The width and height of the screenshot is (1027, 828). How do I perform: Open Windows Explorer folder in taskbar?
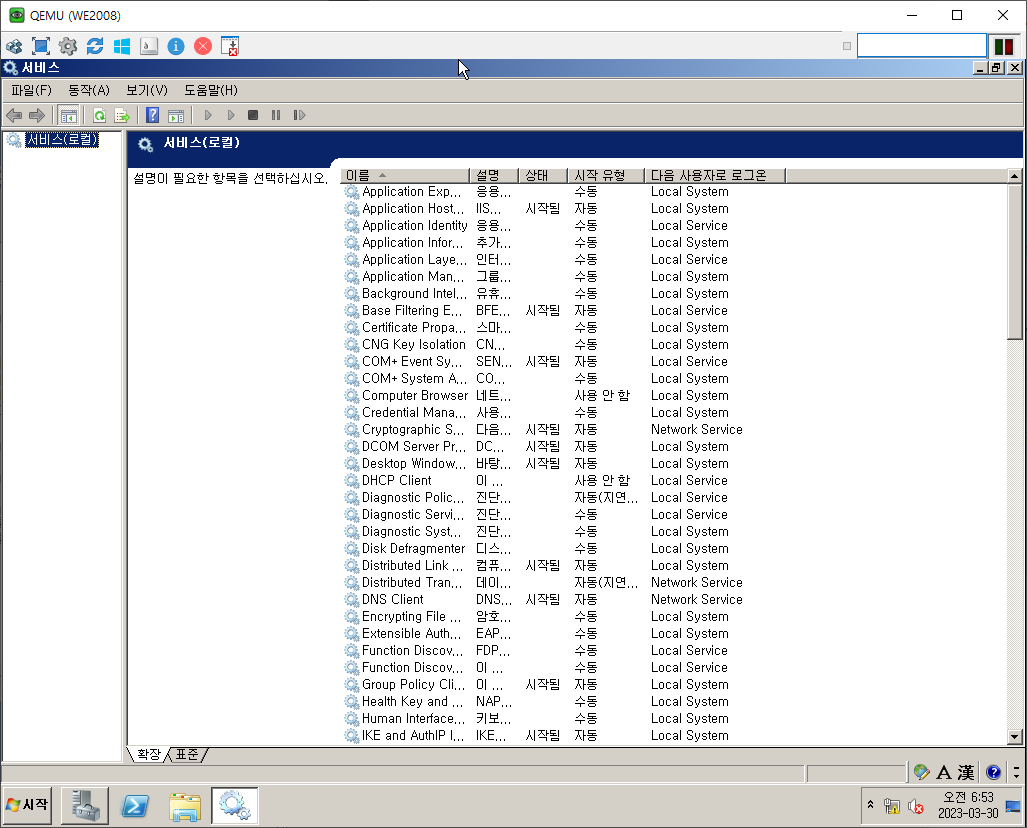(x=185, y=806)
